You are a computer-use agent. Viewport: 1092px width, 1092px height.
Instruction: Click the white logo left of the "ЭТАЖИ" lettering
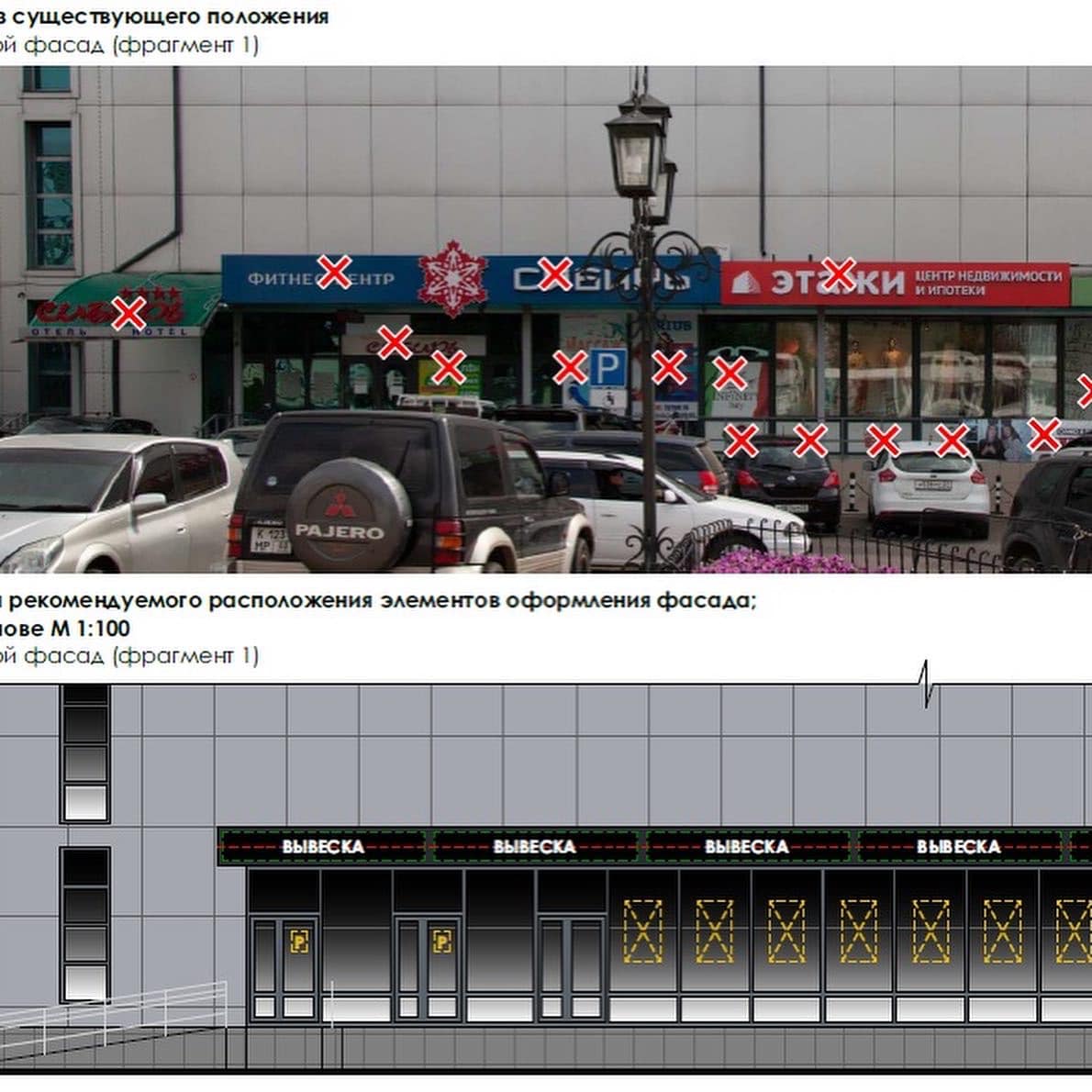pos(746,284)
